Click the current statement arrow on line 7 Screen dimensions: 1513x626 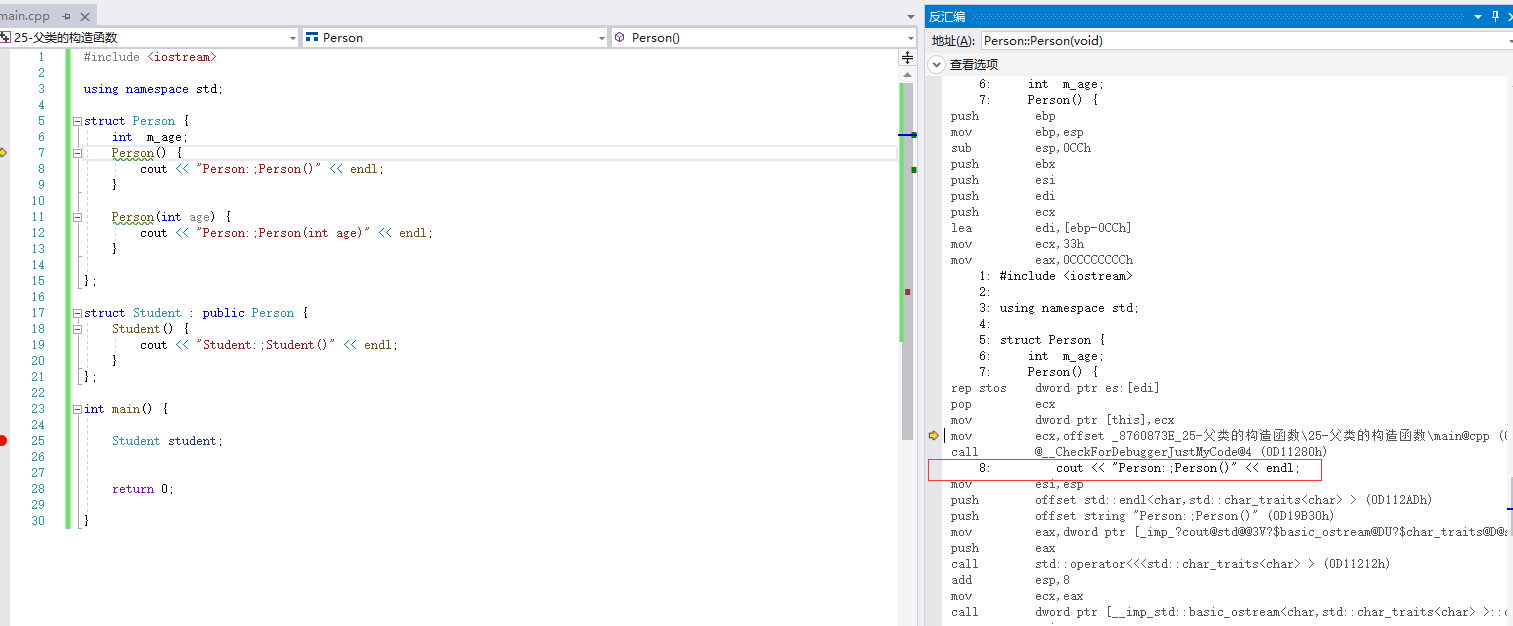4,153
